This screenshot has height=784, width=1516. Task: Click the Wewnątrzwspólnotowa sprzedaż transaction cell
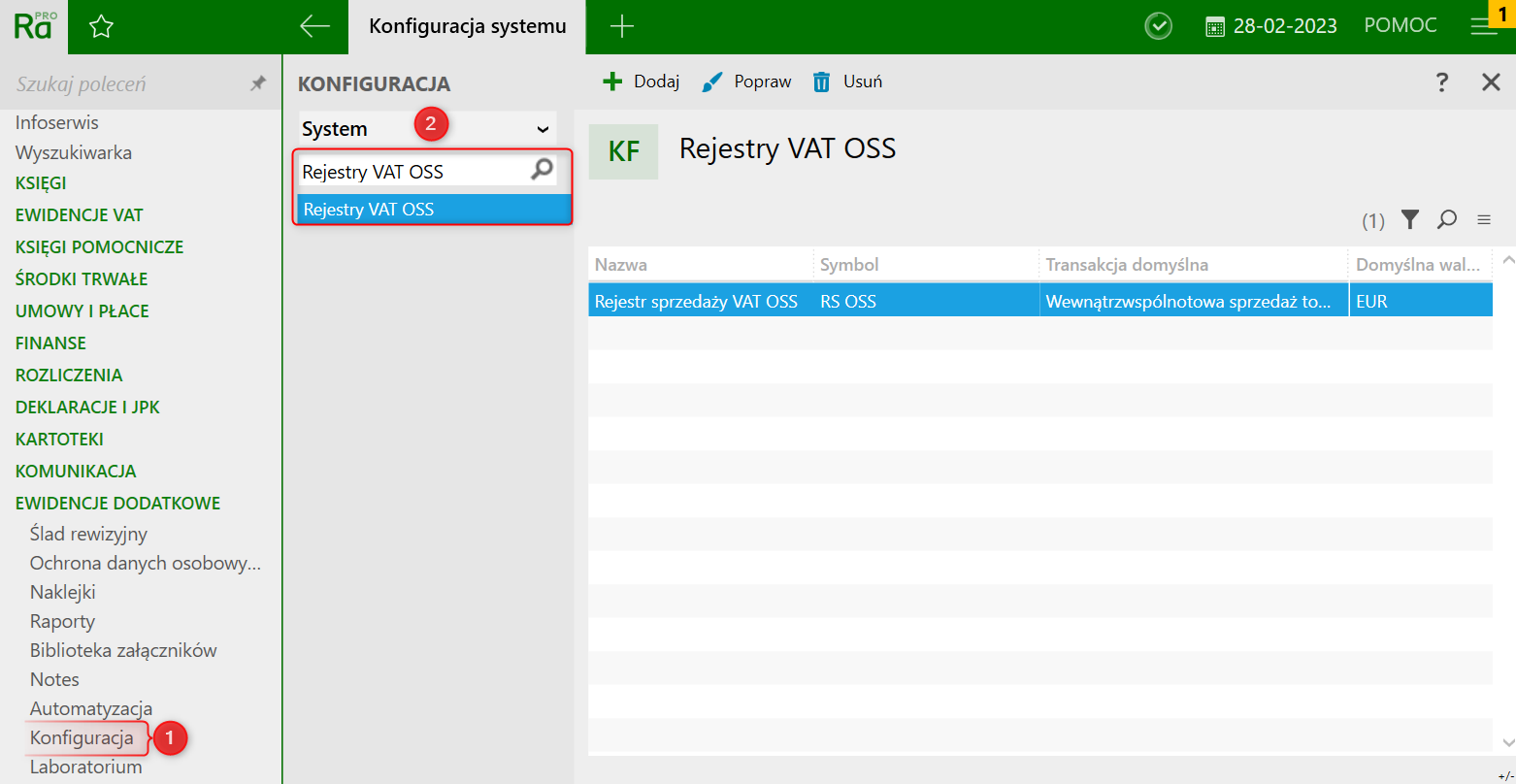click(1194, 301)
